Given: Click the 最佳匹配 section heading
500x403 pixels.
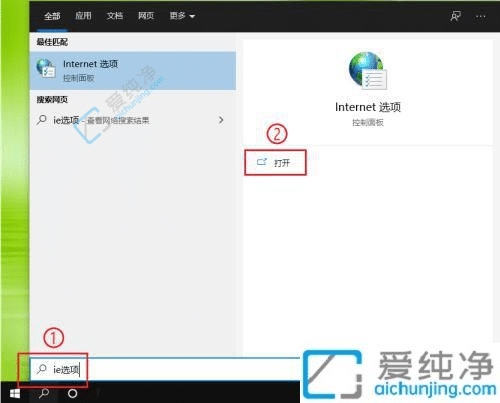Looking at the screenshot, I should [52, 42].
